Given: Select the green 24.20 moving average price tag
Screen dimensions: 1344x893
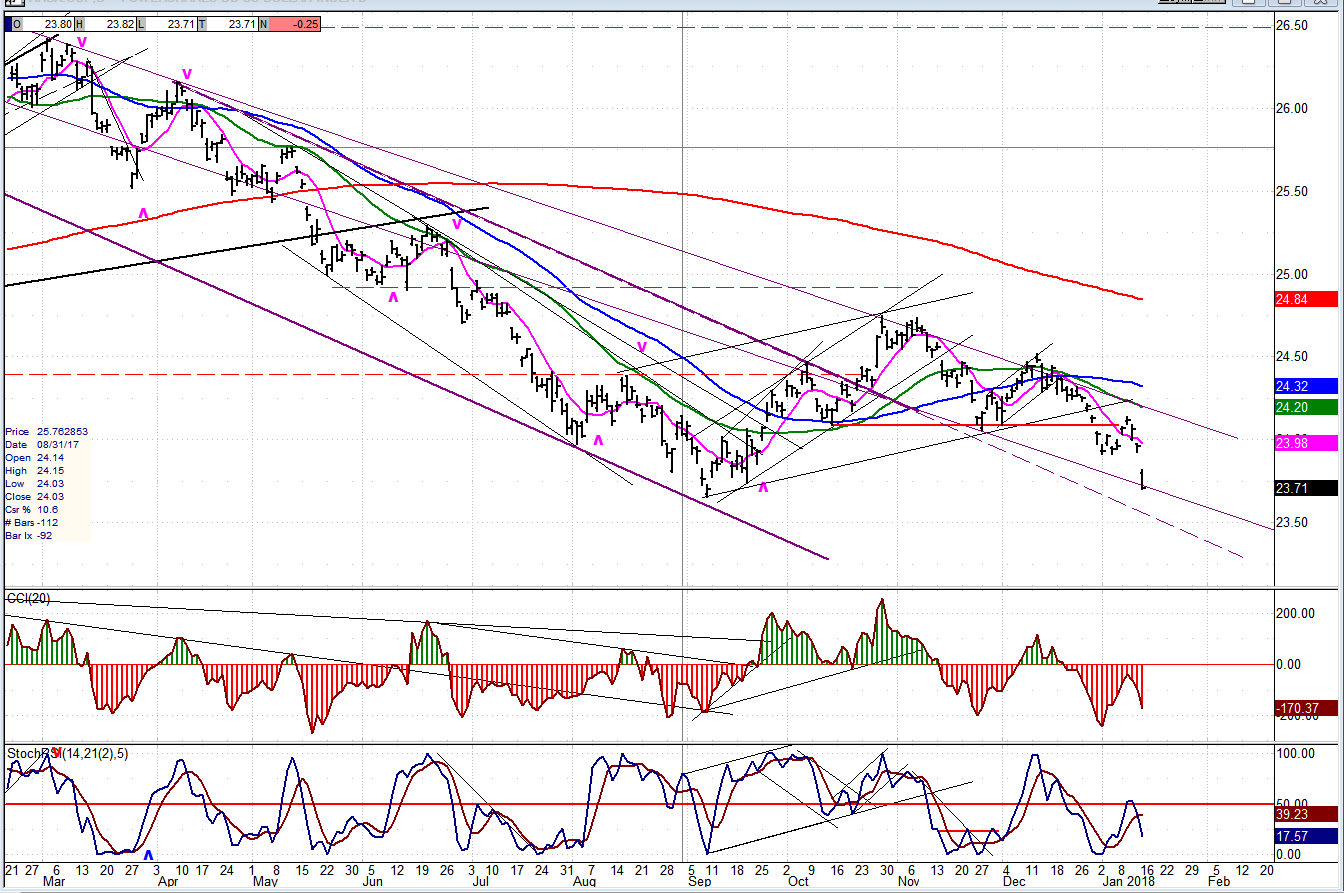Looking at the screenshot, I should (1307, 407).
